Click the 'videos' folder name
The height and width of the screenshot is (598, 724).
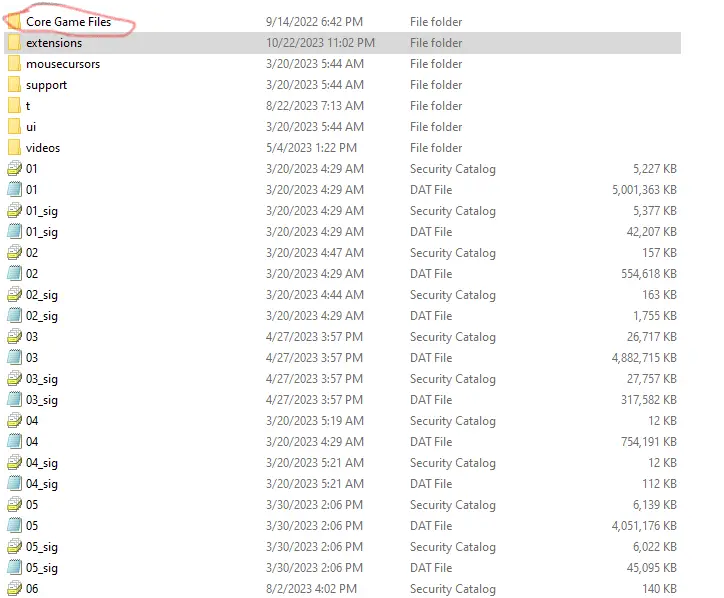tap(43, 148)
